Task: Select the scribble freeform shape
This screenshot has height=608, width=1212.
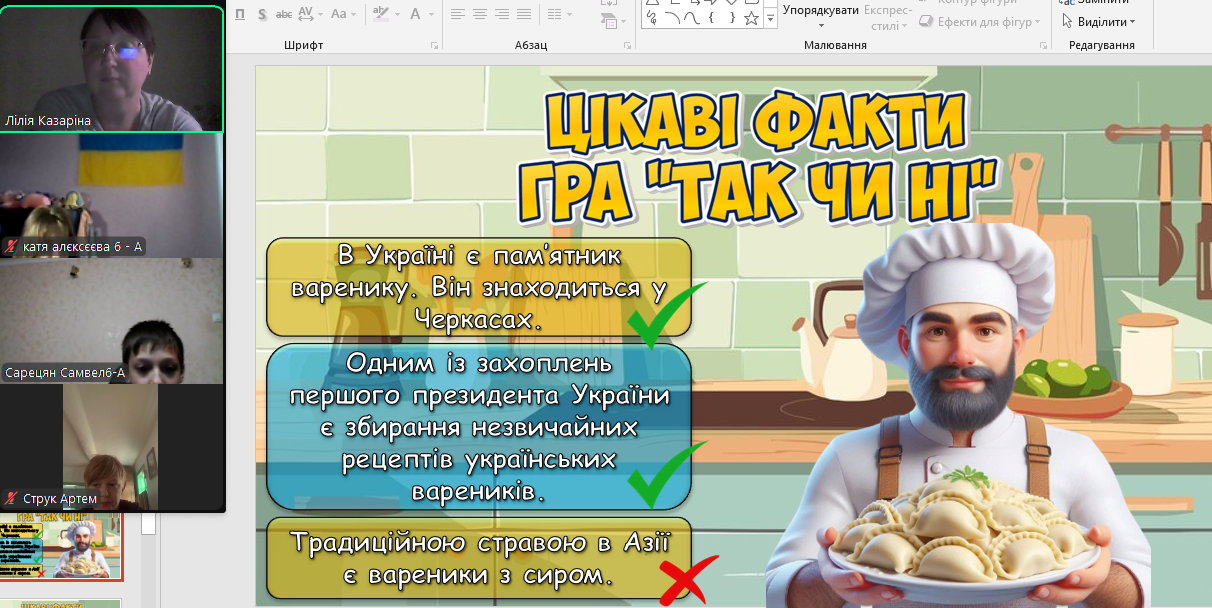Action: 652,17
